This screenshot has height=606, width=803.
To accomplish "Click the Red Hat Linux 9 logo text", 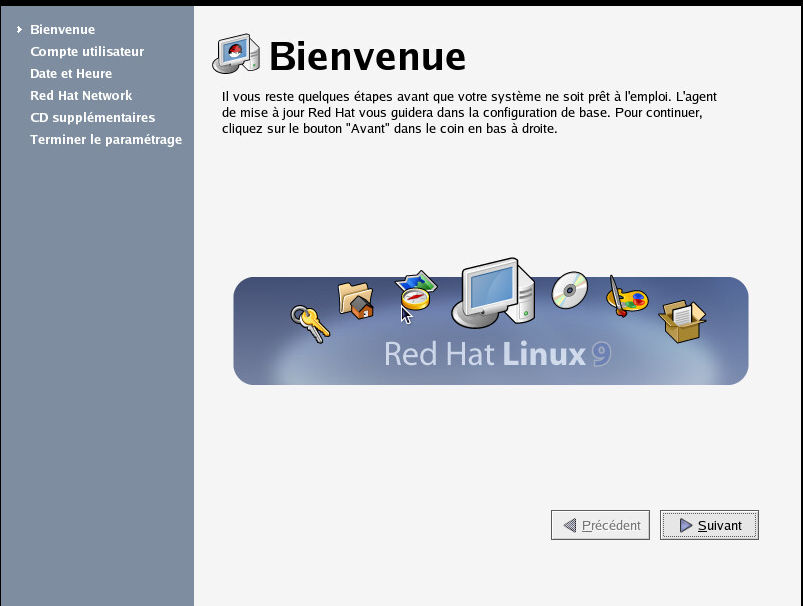I will [497, 354].
